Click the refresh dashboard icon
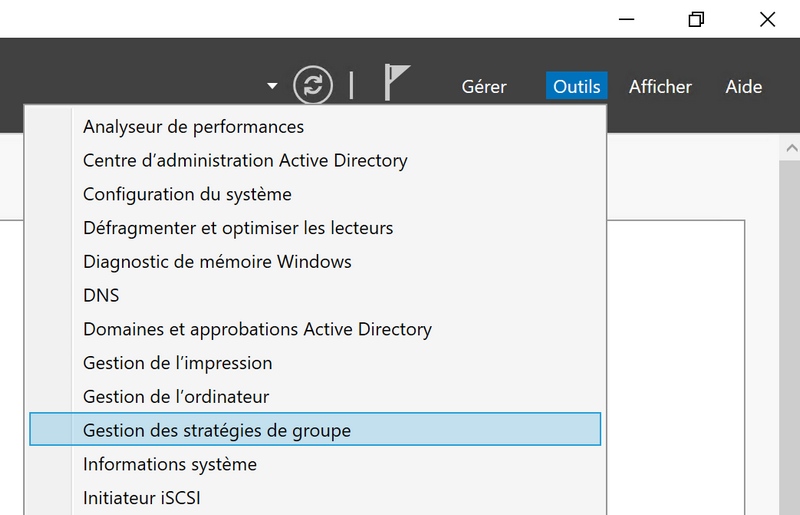Image resolution: width=800 pixels, height=515 pixels. (x=313, y=85)
